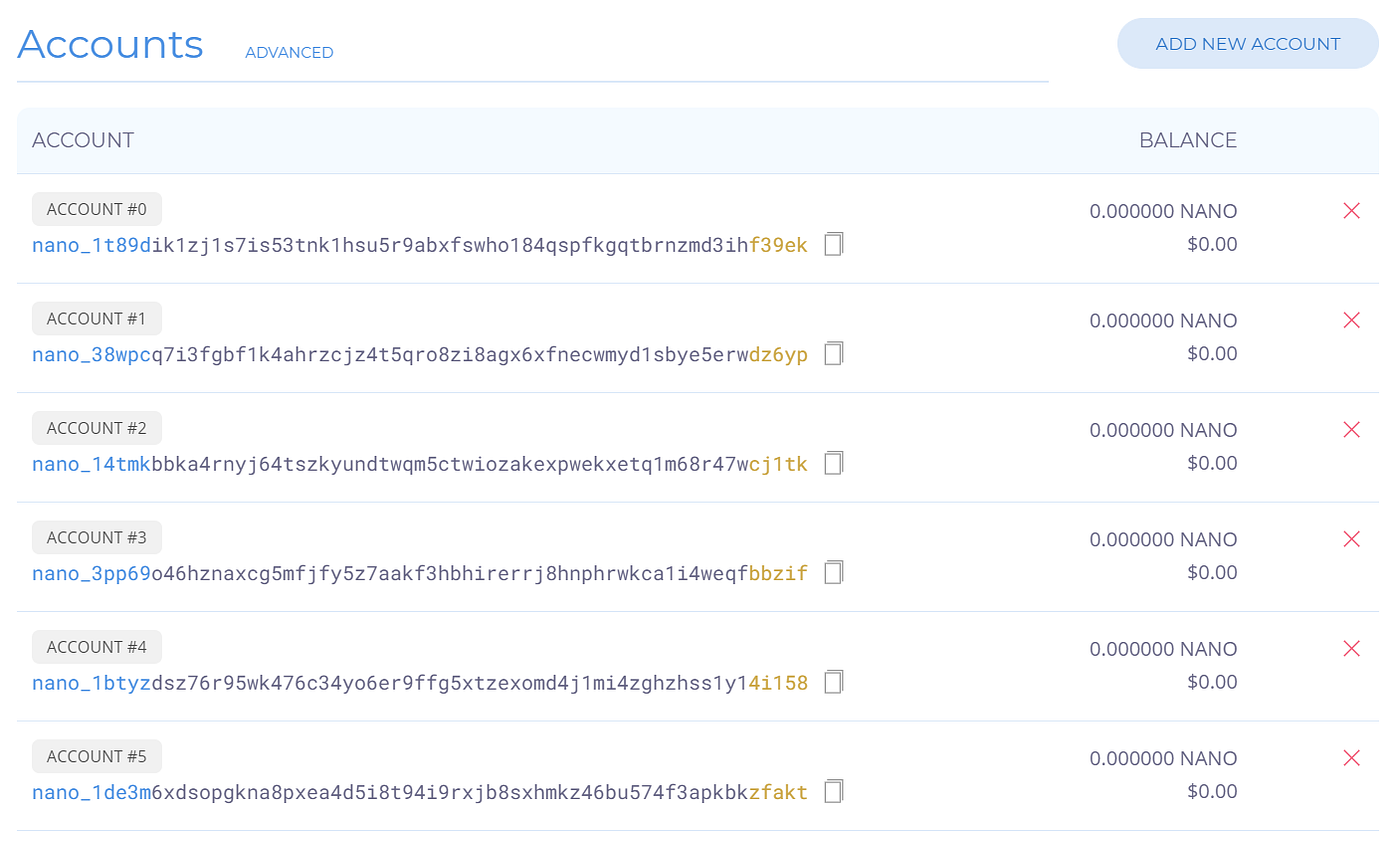Copy Account #0 address with the copy icon

point(834,244)
